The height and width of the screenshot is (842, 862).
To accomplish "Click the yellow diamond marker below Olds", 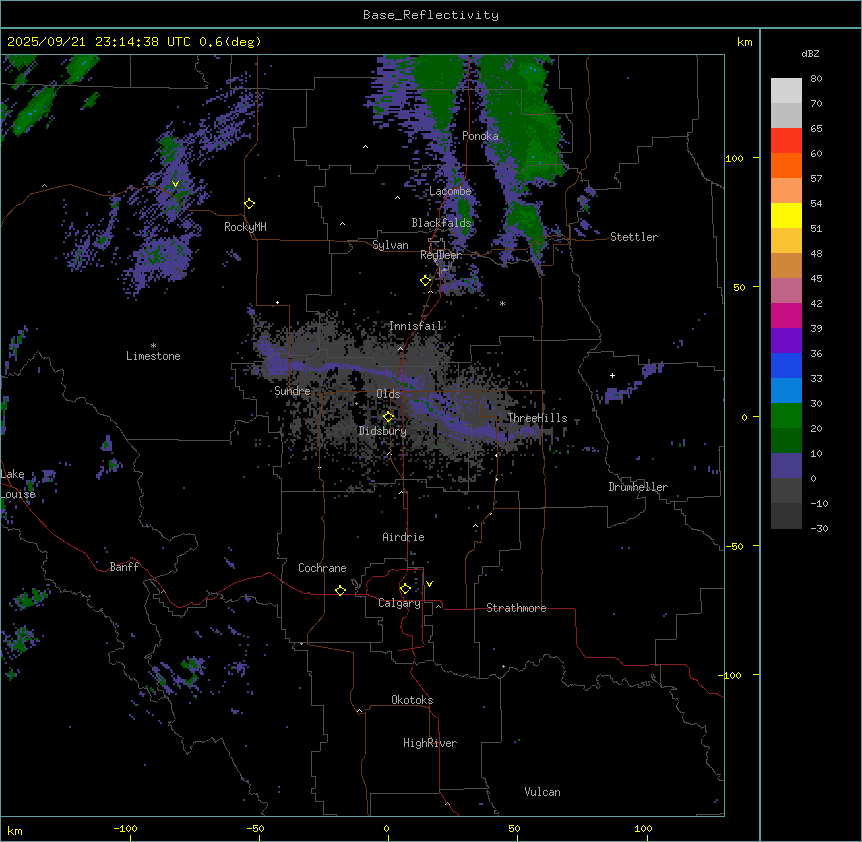I will [389, 416].
